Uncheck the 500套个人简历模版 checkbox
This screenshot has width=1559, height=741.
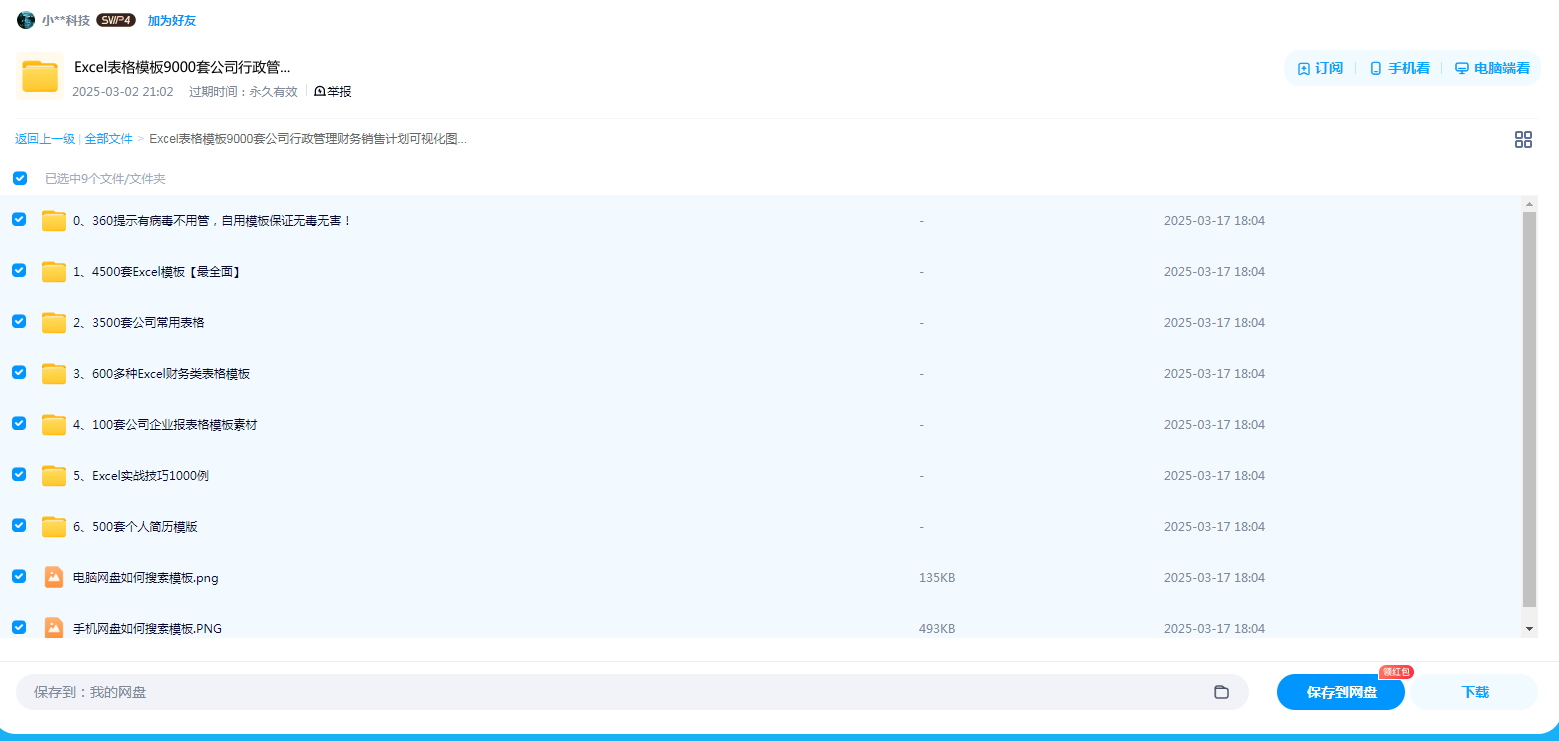tap(19, 525)
